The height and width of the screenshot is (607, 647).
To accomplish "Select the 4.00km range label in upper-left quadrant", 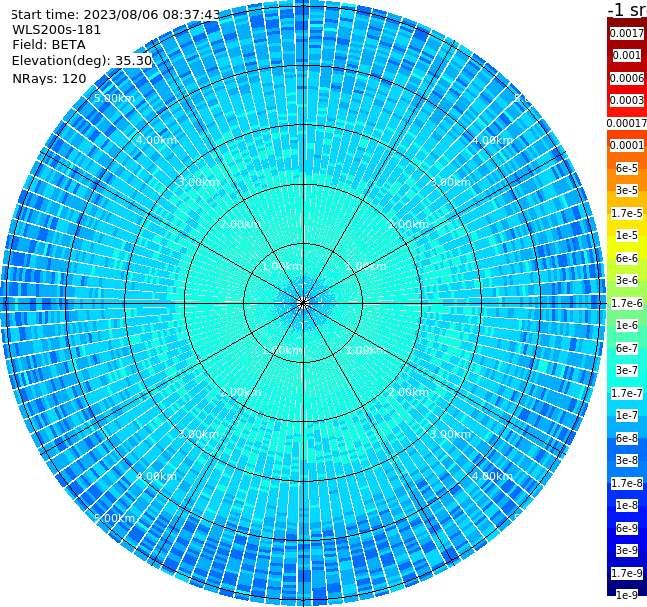I will (156, 140).
